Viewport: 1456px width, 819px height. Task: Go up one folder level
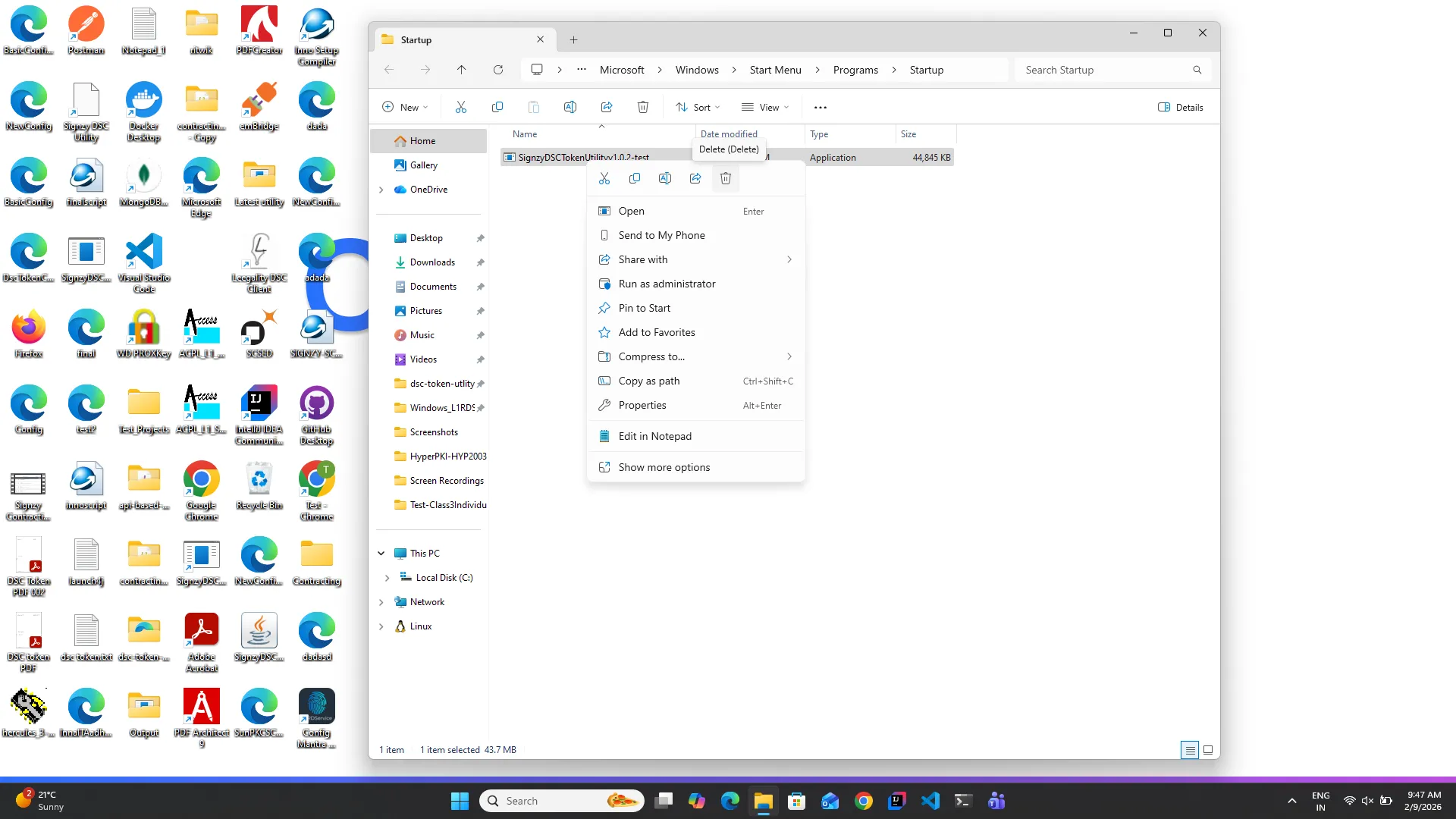tap(462, 70)
